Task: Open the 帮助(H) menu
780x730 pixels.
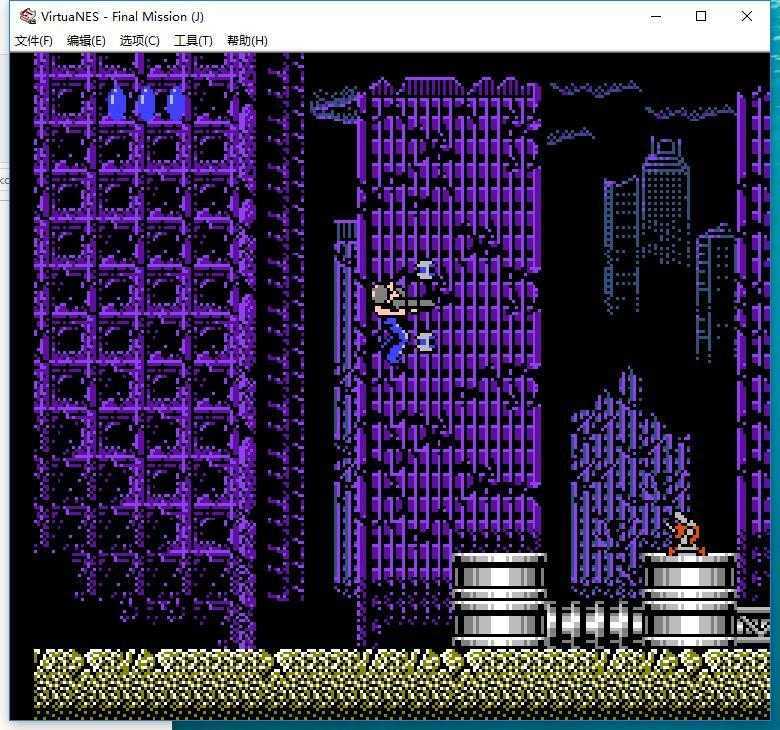Action: [x=247, y=41]
